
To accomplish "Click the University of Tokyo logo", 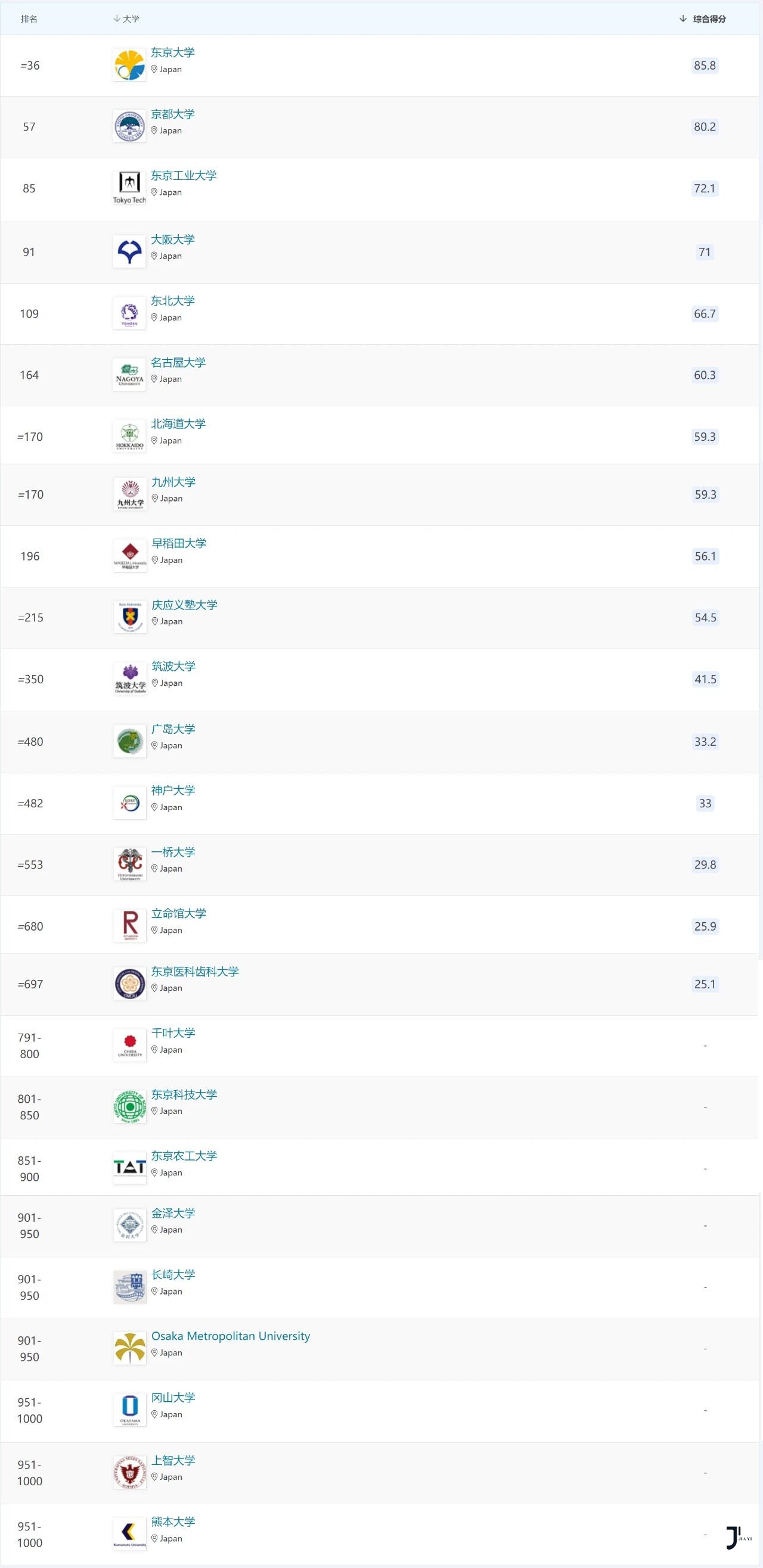I will click(129, 65).
